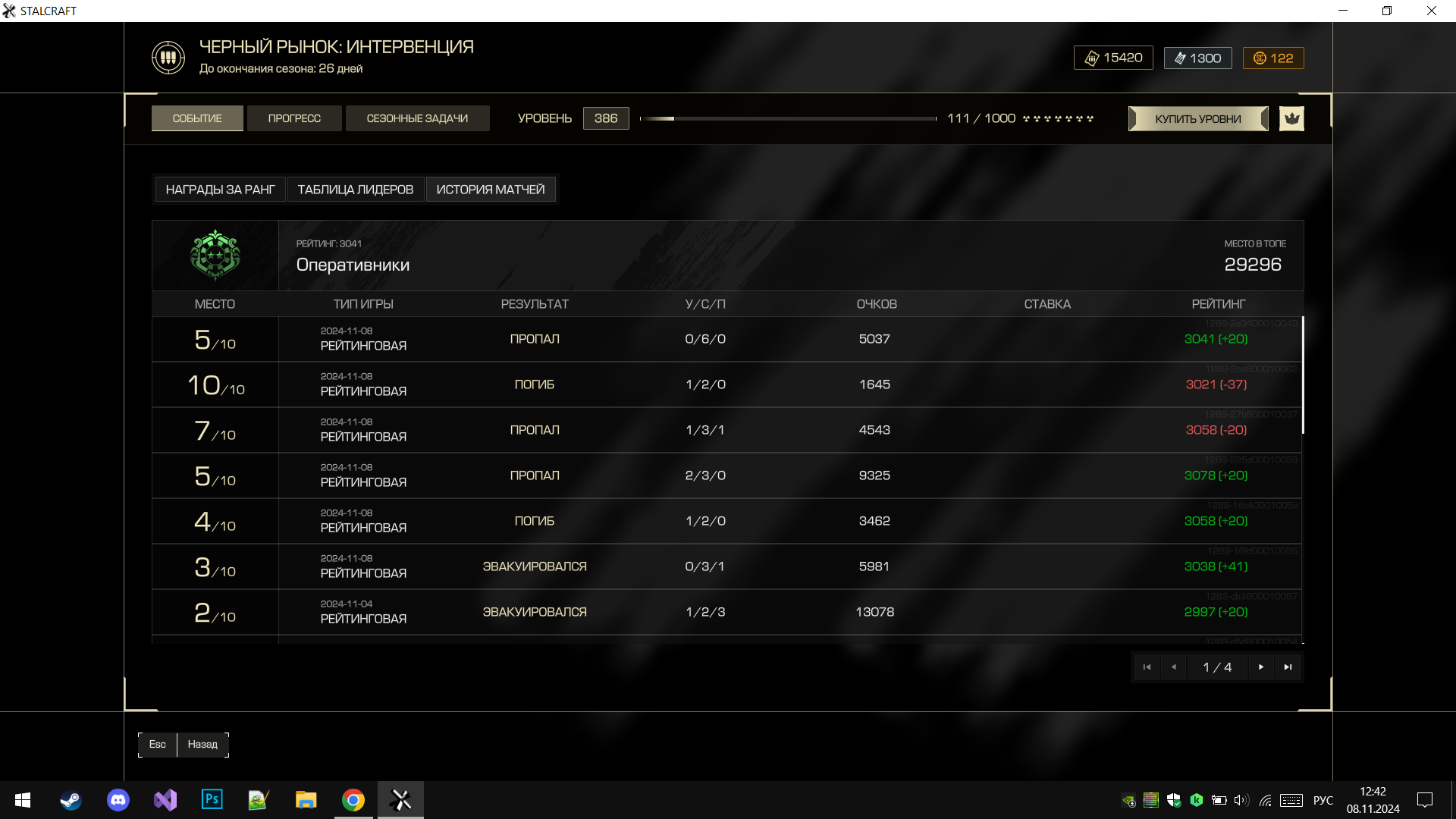
Task: Select the ИСТОРИЯ МАТЧЕЙ tab
Action: 491,190
